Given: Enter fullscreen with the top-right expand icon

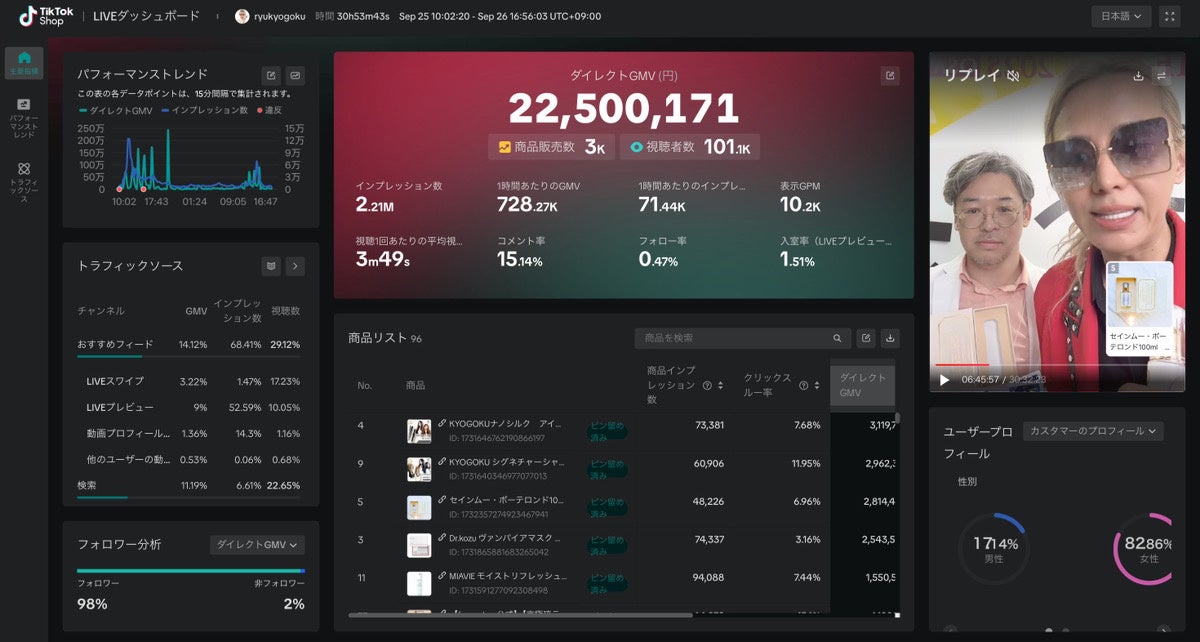Looking at the screenshot, I should pyautogui.click(x=1170, y=16).
